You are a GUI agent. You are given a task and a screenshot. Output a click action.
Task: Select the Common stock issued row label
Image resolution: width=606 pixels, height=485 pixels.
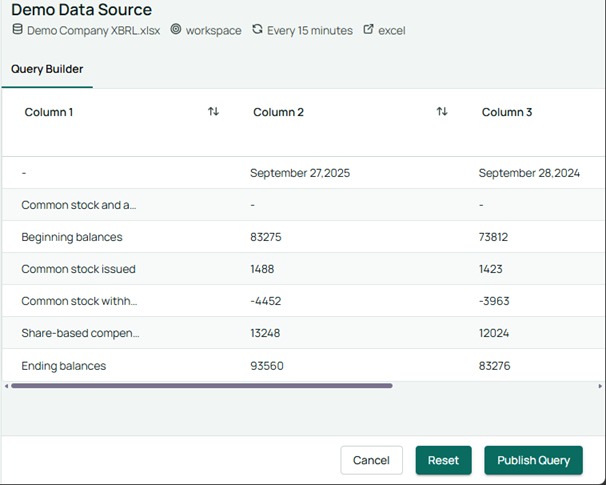pyautogui.click(x=78, y=269)
